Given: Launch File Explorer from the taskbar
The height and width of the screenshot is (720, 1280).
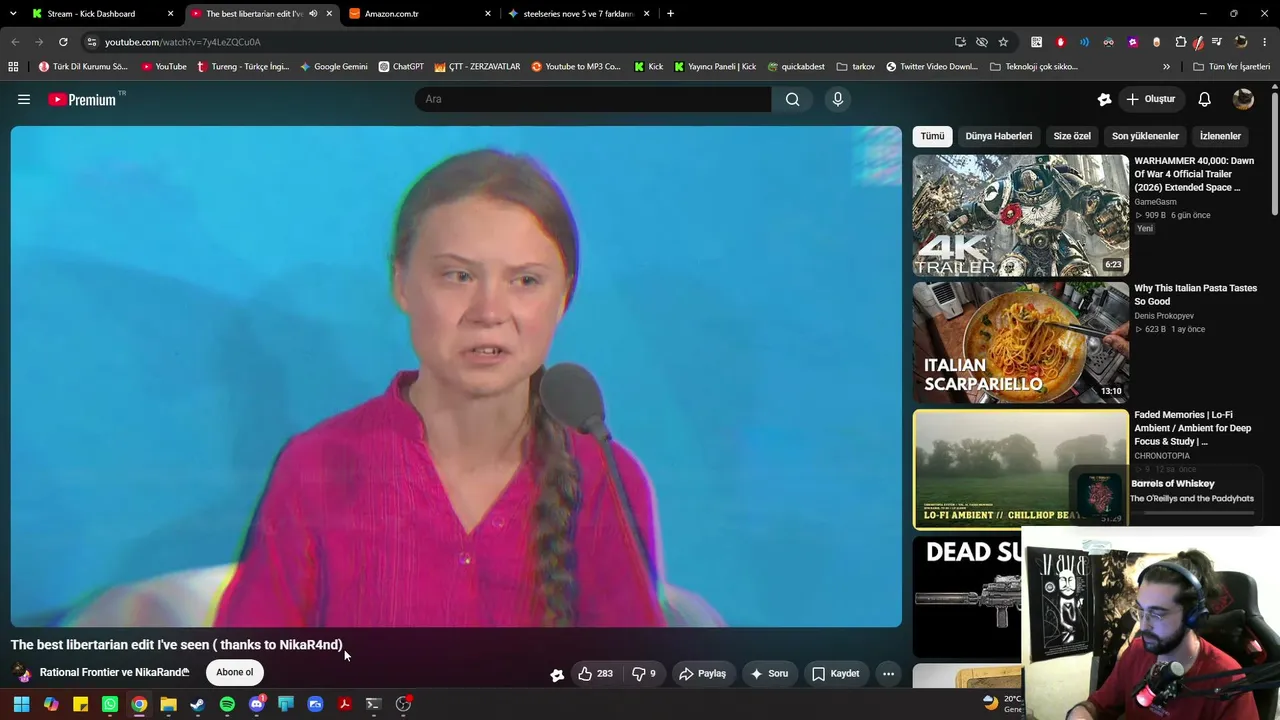Looking at the screenshot, I should pos(168,704).
